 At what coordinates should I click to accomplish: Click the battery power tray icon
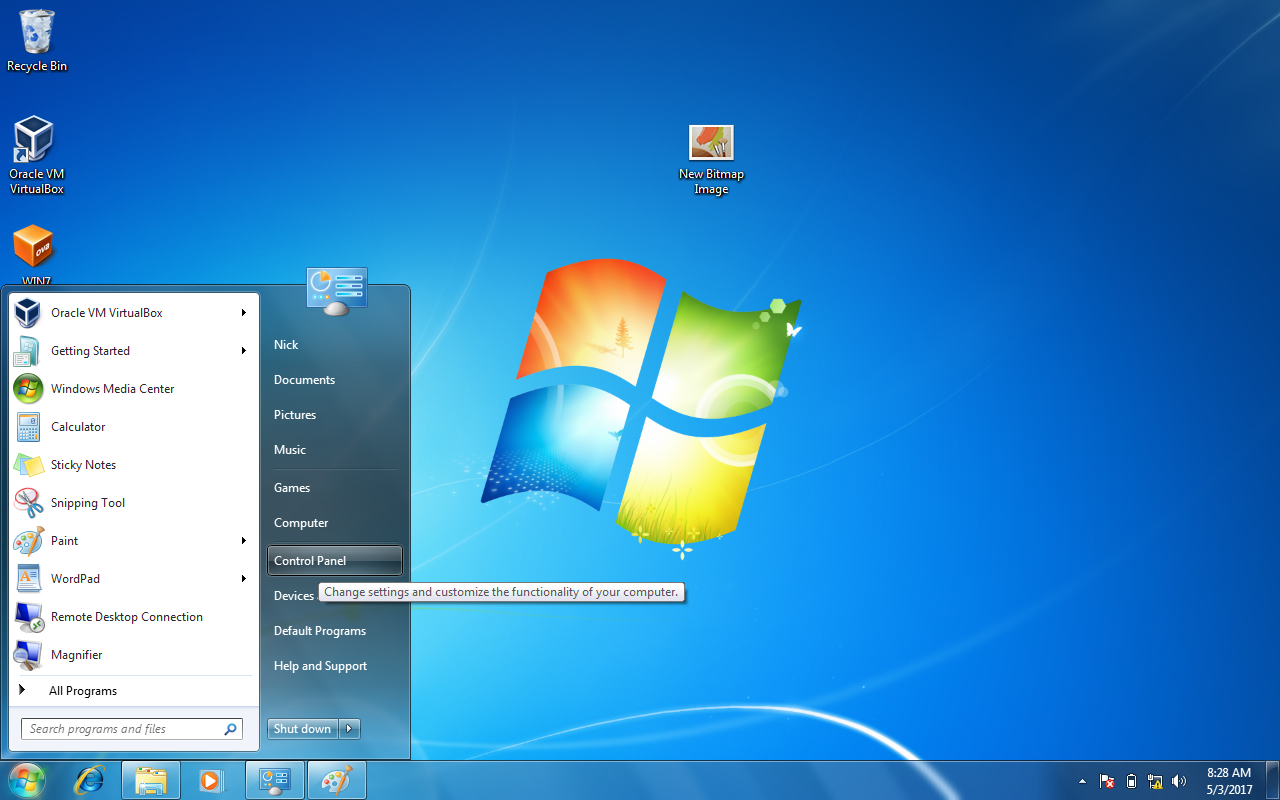coord(1131,781)
